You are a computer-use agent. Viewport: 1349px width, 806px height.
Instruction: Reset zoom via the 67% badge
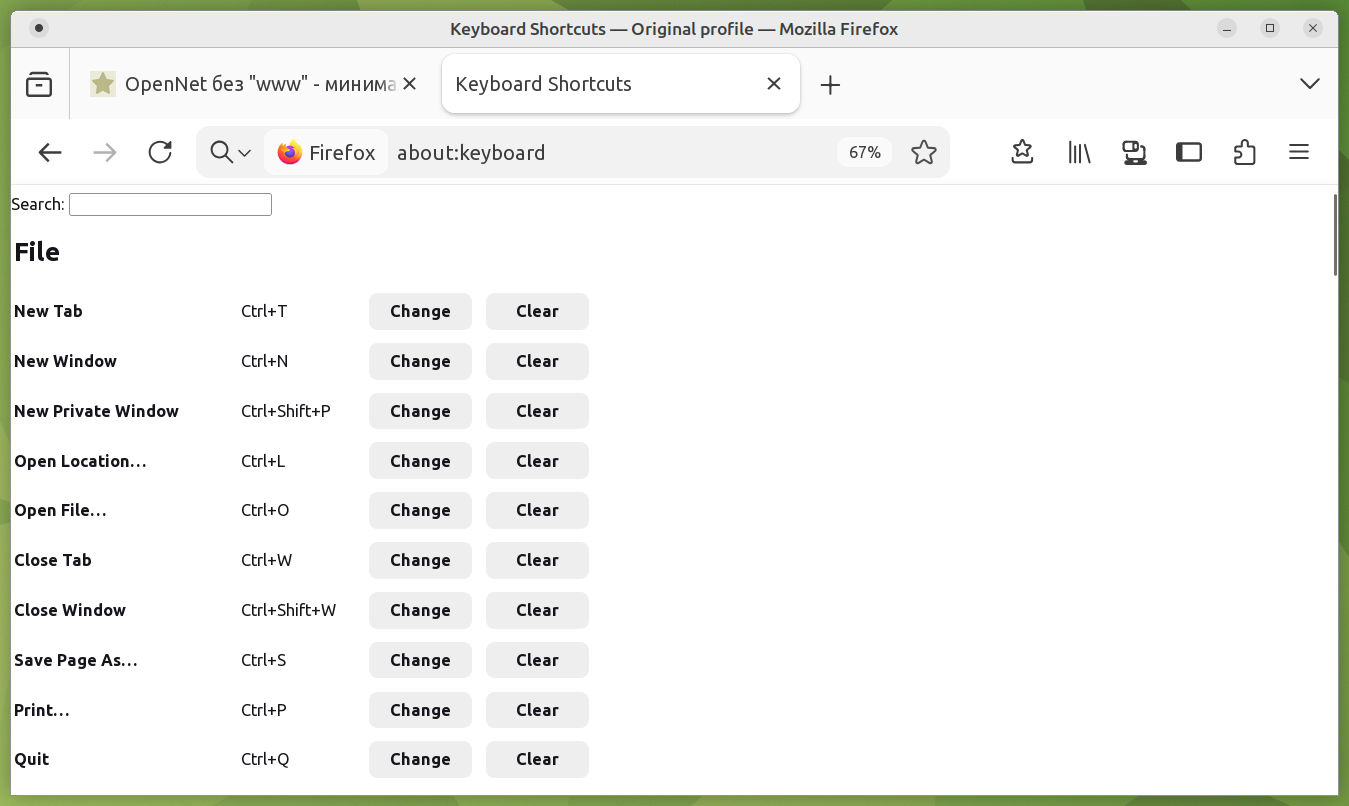click(864, 152)
